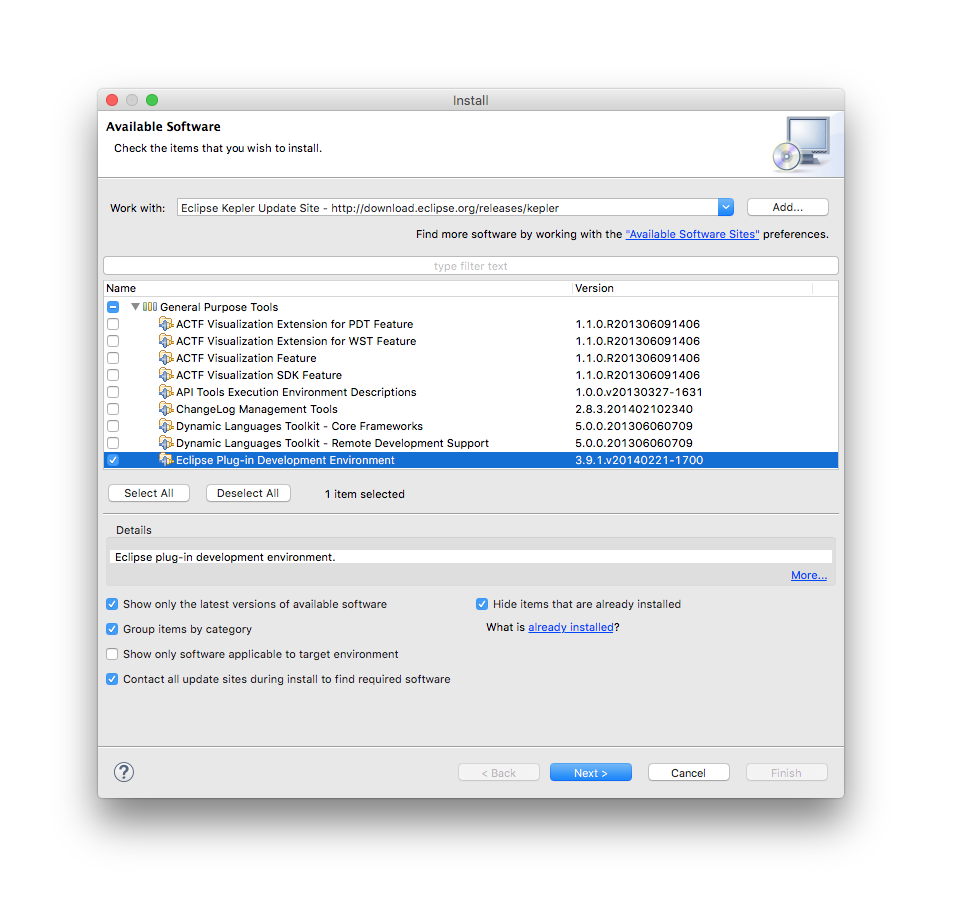The image size is (977, 920).
Task: Click the ACTF Visualization Extension for PDT feature icon
Action: [x=166, y=324]
